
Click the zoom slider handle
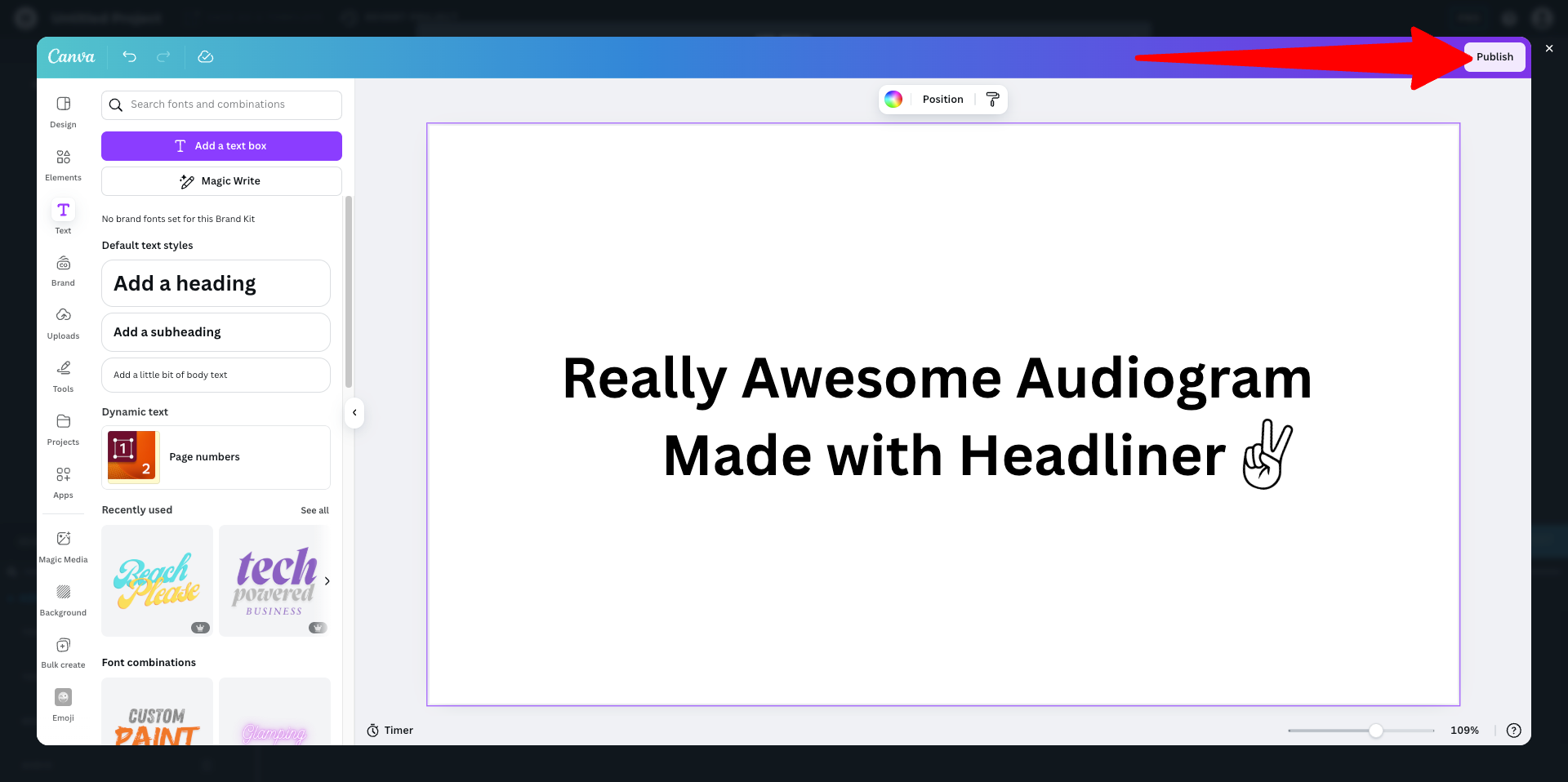point(1376,731)
